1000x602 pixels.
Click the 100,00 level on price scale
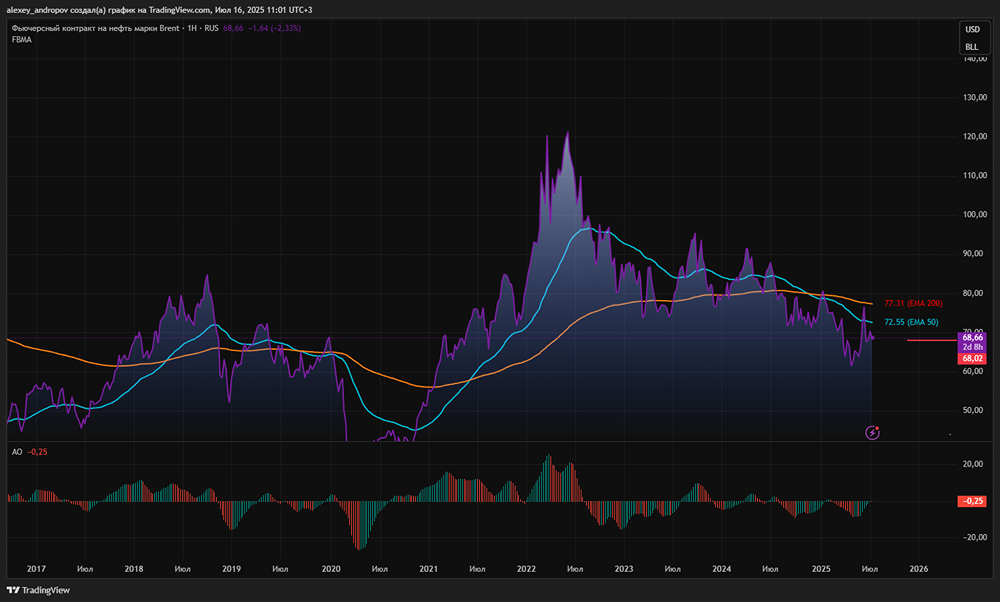click(x=973, y=215)
